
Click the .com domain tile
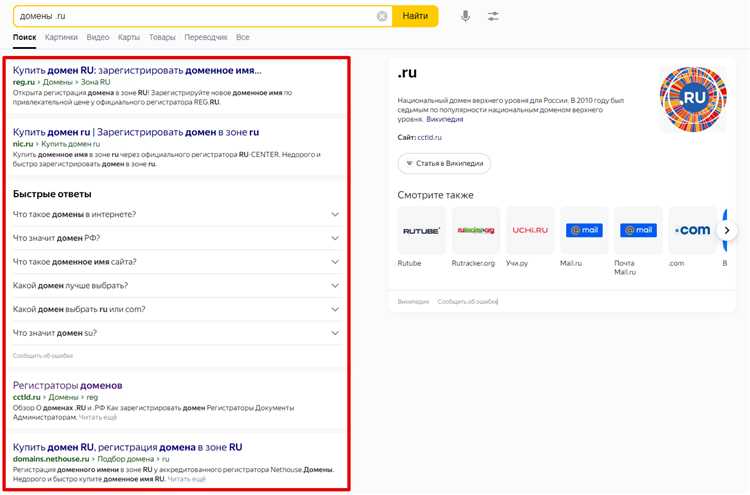tap(692, 230)
